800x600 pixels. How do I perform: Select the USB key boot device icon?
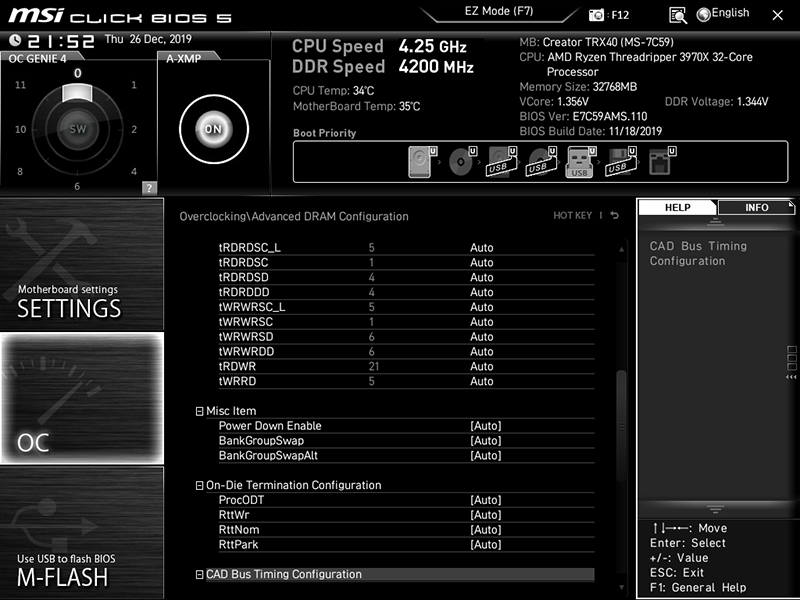pyautogui.click(x=581, y=162)
